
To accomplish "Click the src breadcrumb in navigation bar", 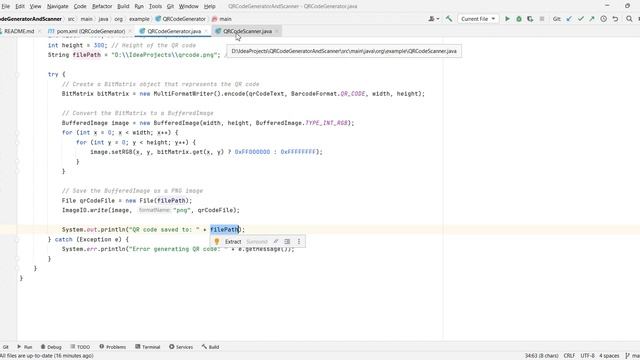I will pyautogui.click(x=71, y=19).
